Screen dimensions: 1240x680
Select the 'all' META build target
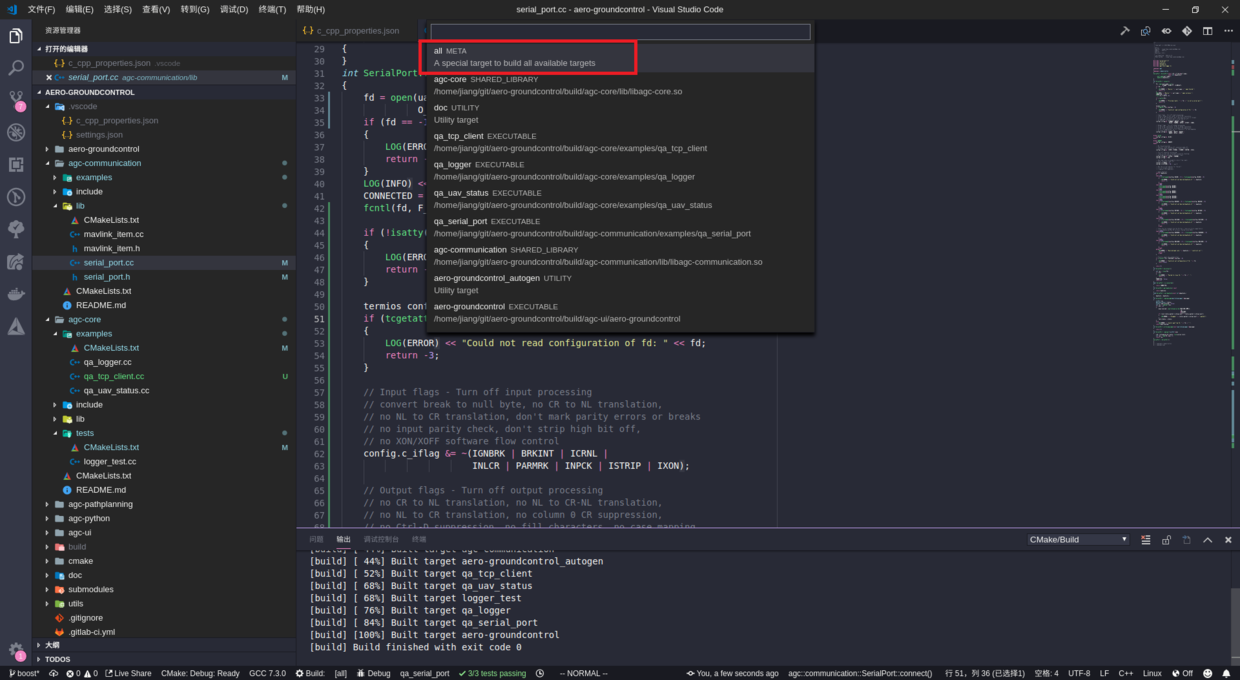click(620, 57)
